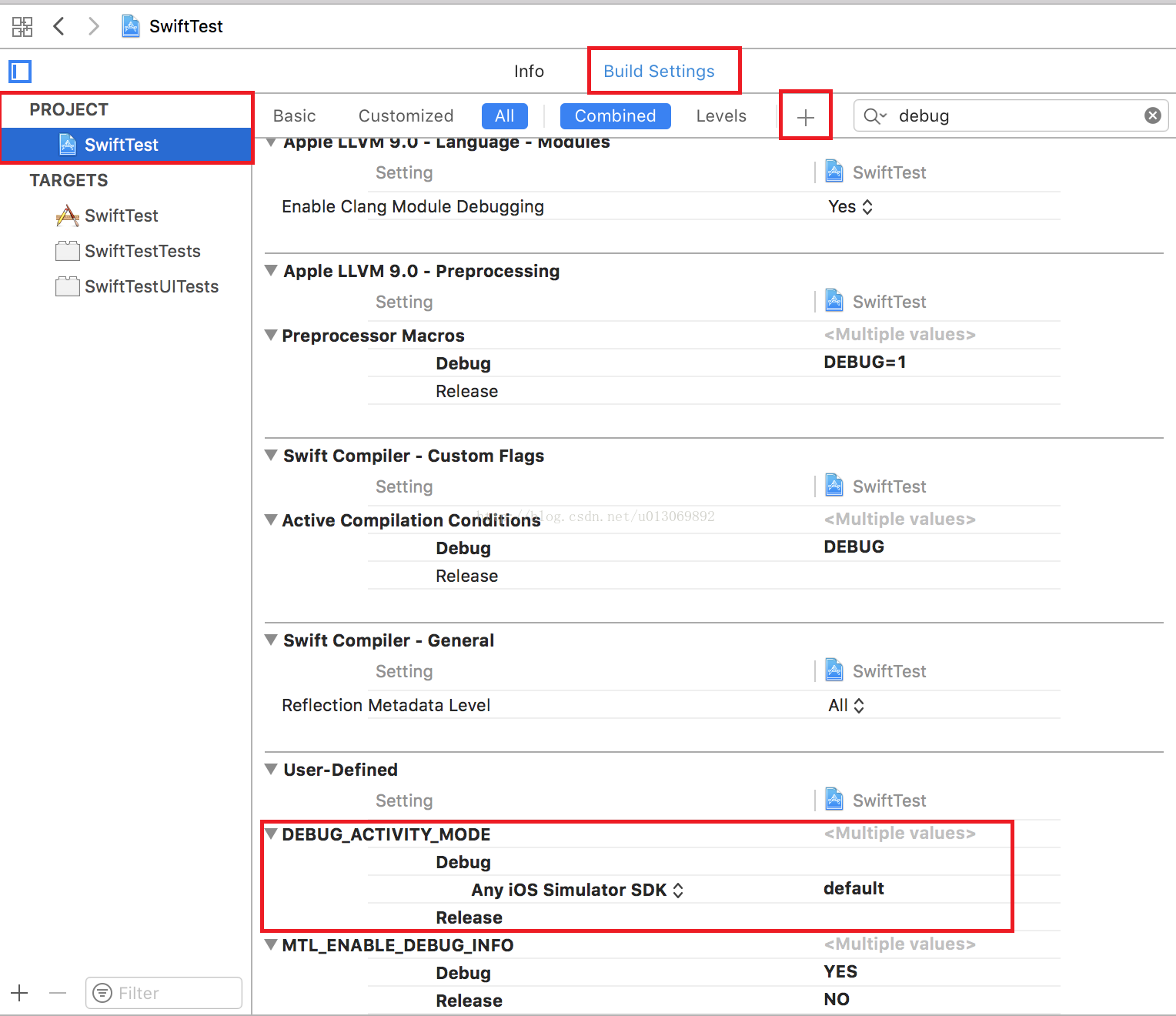Click the SwiftTest column icon in Modules section
Screen dimensions: 1176x1016
click(834, 171)
